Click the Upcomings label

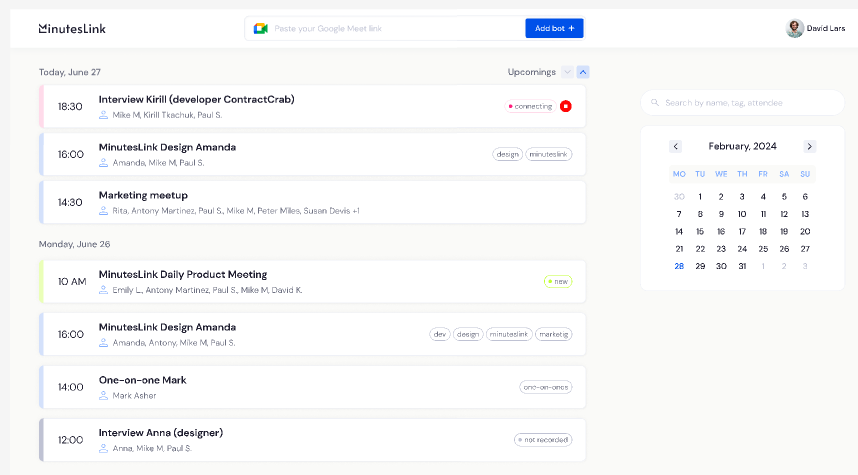pyautogui.click(x=531, y=72)
